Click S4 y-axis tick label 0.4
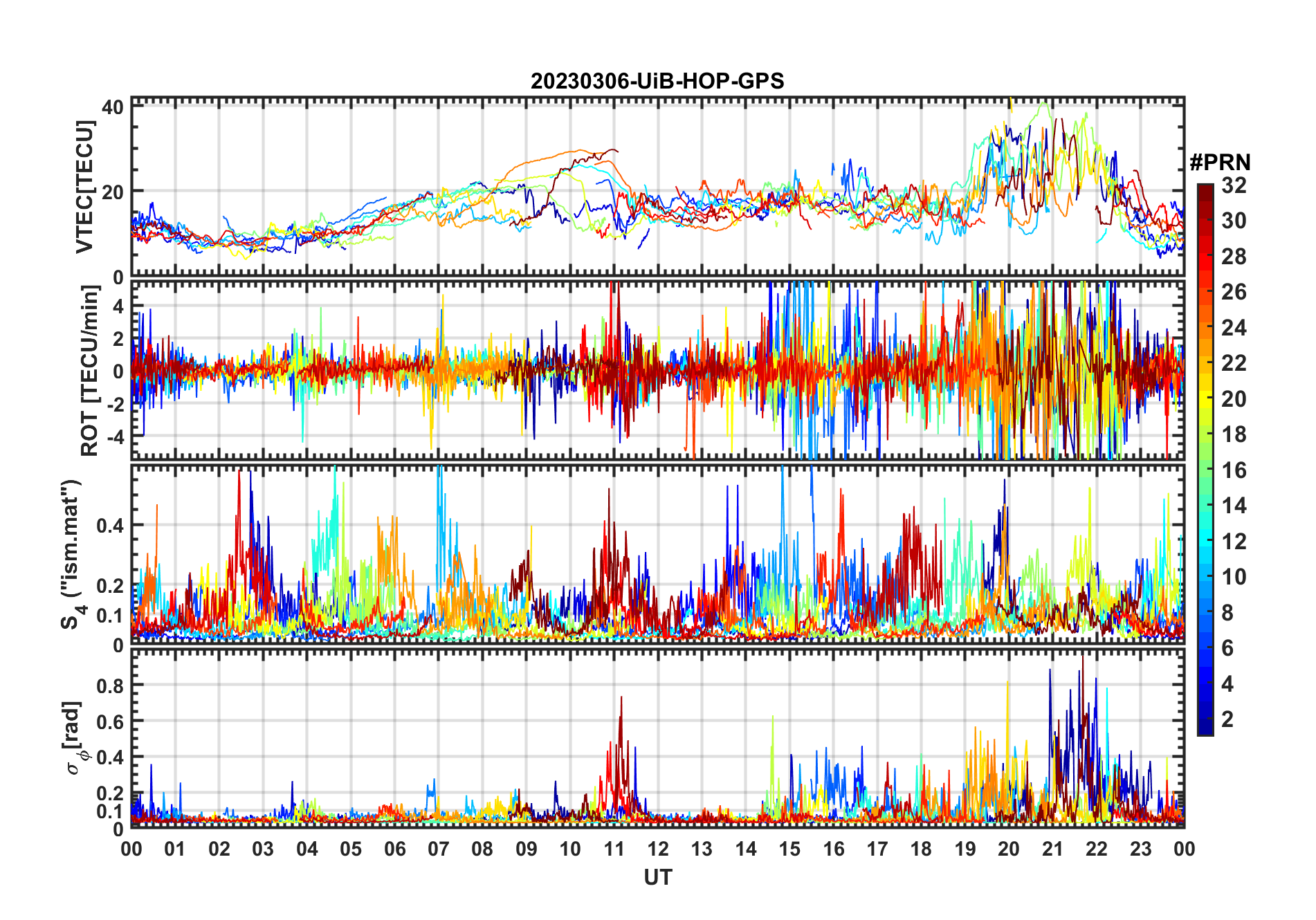 [x=111, y=525]
